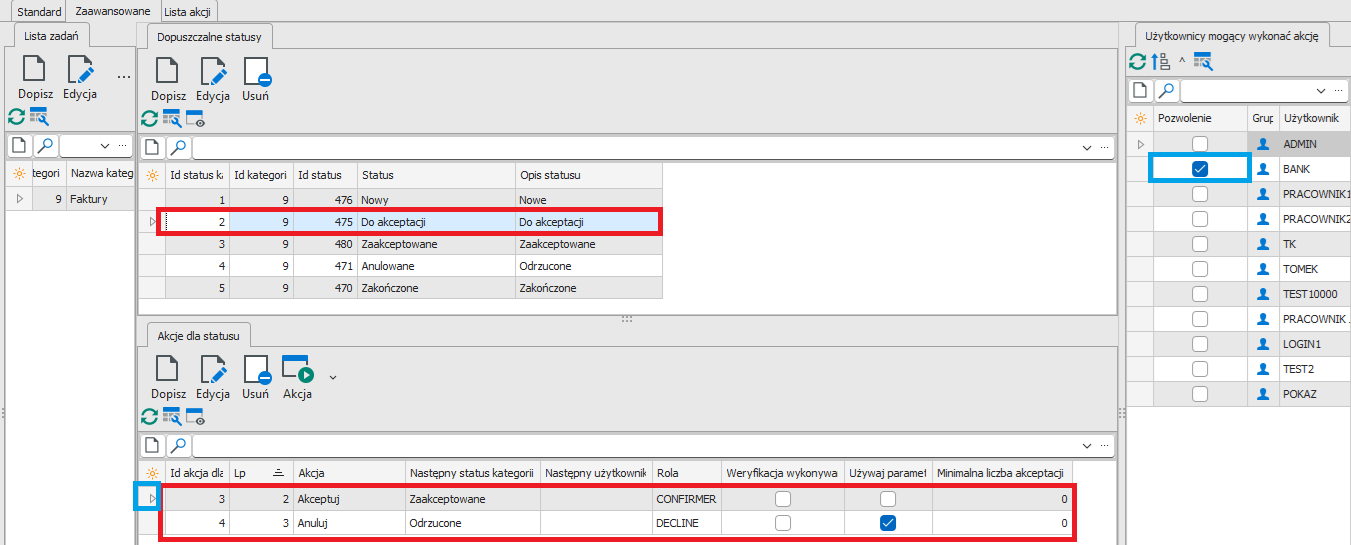Sort by the Opis statusu column header
This screenshot has height=545, width=1351.
[588, 175]
